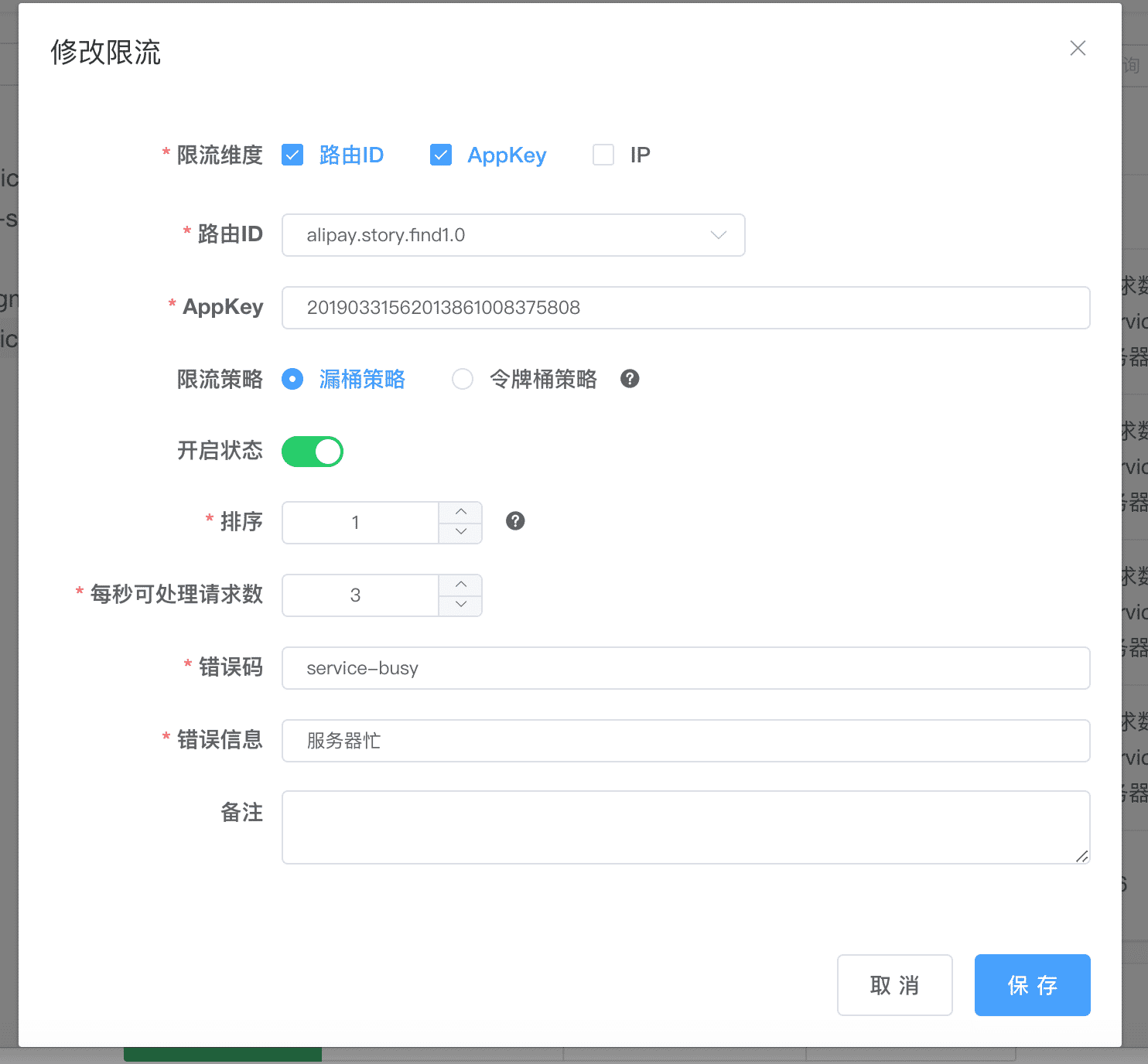Uncheck the 路由ID dimension checkbox

click(x=292, y=155)
